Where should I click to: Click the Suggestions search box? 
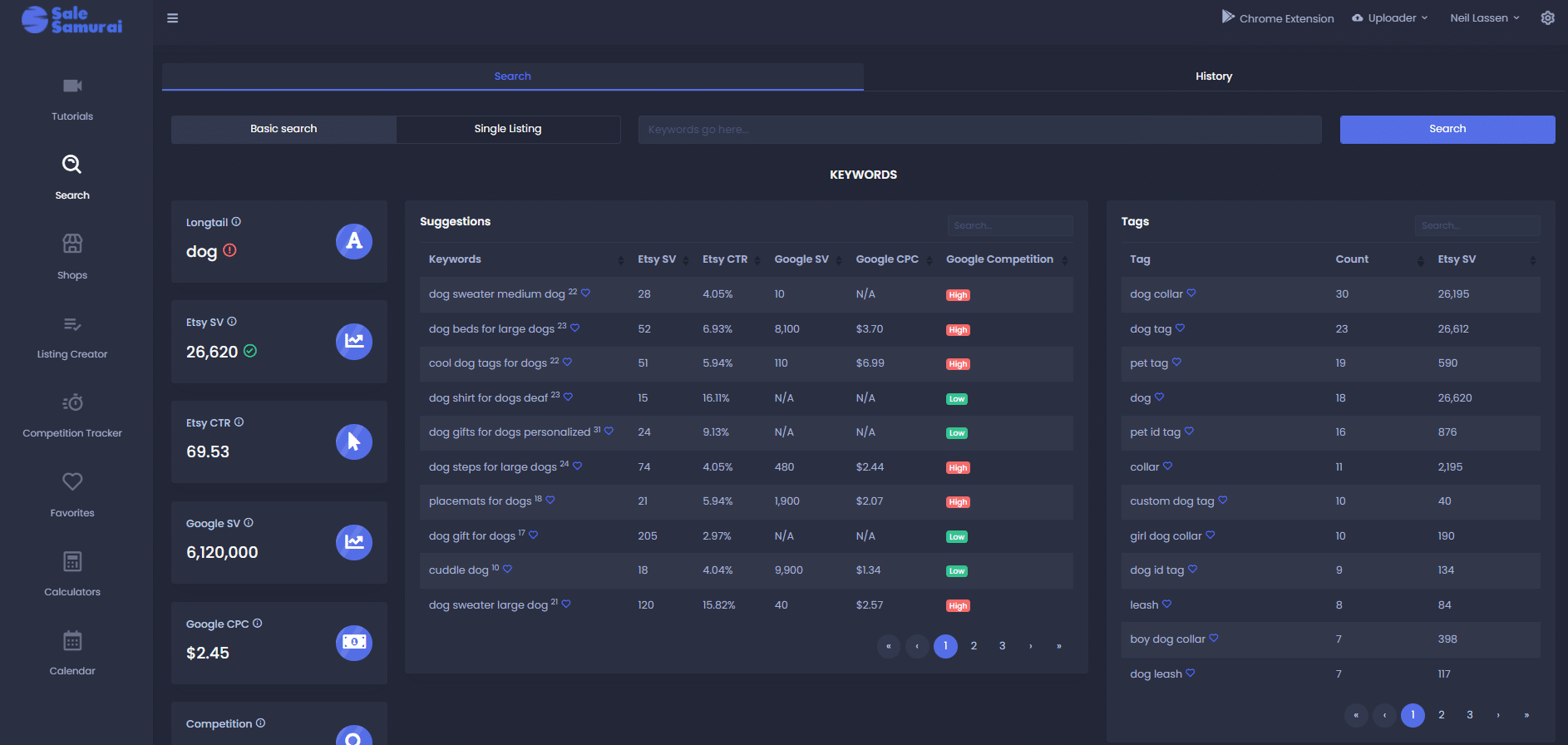(x=1010, y=225)
